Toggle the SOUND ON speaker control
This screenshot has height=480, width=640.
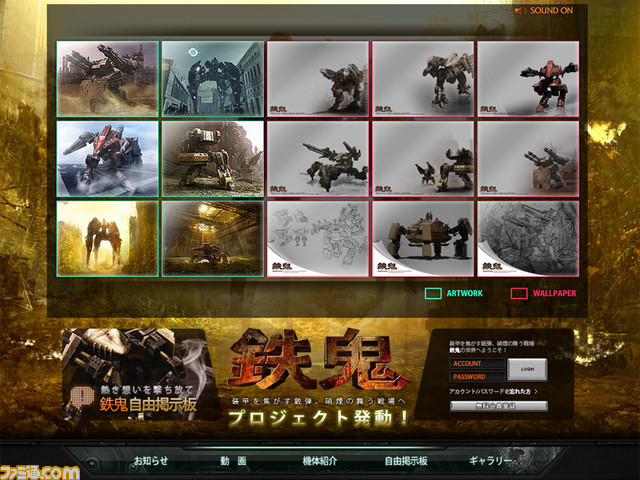click(x=544, y=11)
